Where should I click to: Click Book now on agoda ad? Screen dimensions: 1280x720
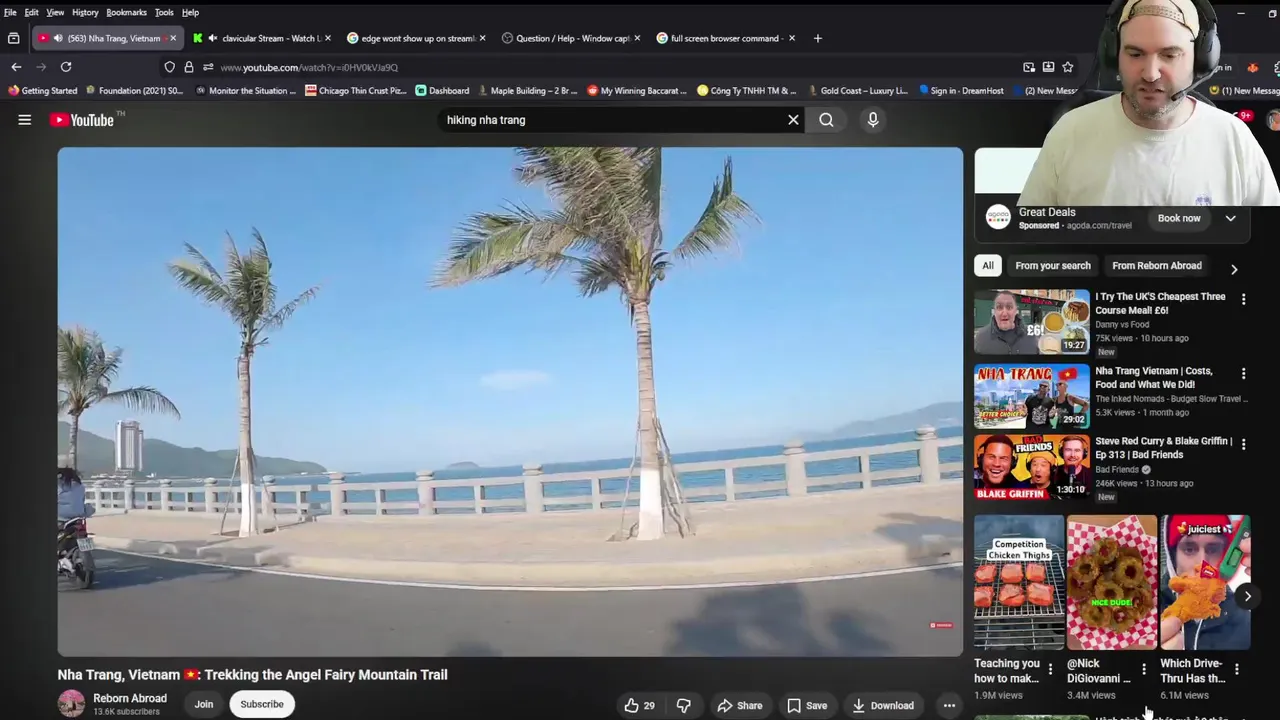pyautogui.click(x=1179, y=218)
